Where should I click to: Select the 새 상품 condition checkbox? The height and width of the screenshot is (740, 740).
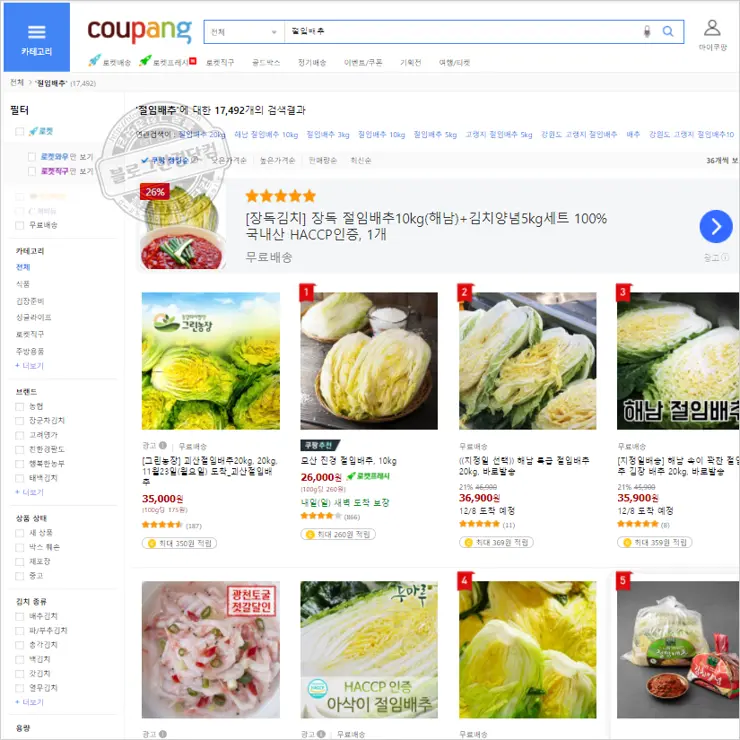tap(20, 532)
